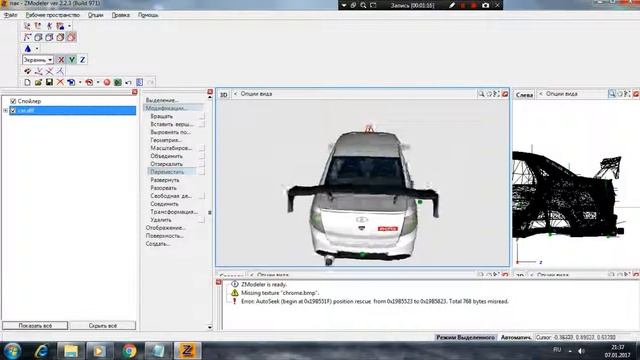Click the Режим Выделенного status bar button

pos(465,338)
